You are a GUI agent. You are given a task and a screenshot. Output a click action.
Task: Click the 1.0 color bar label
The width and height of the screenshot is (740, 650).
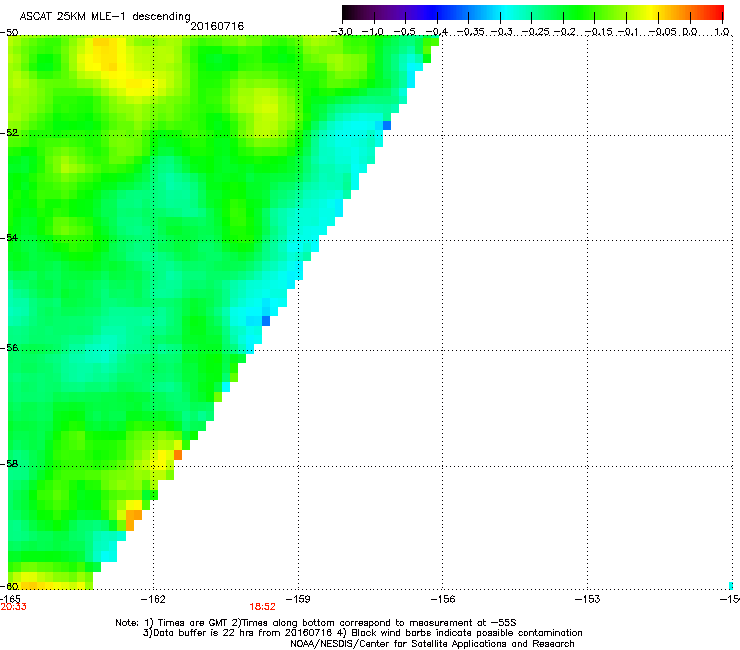click(x=722, y=32)
